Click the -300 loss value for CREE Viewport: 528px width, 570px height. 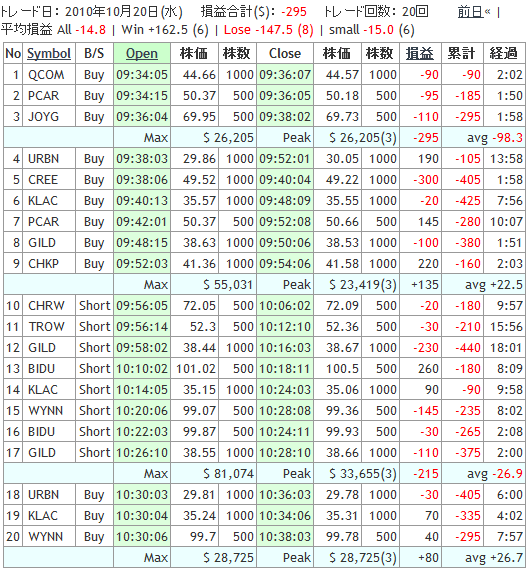click(x=426, y=180)
